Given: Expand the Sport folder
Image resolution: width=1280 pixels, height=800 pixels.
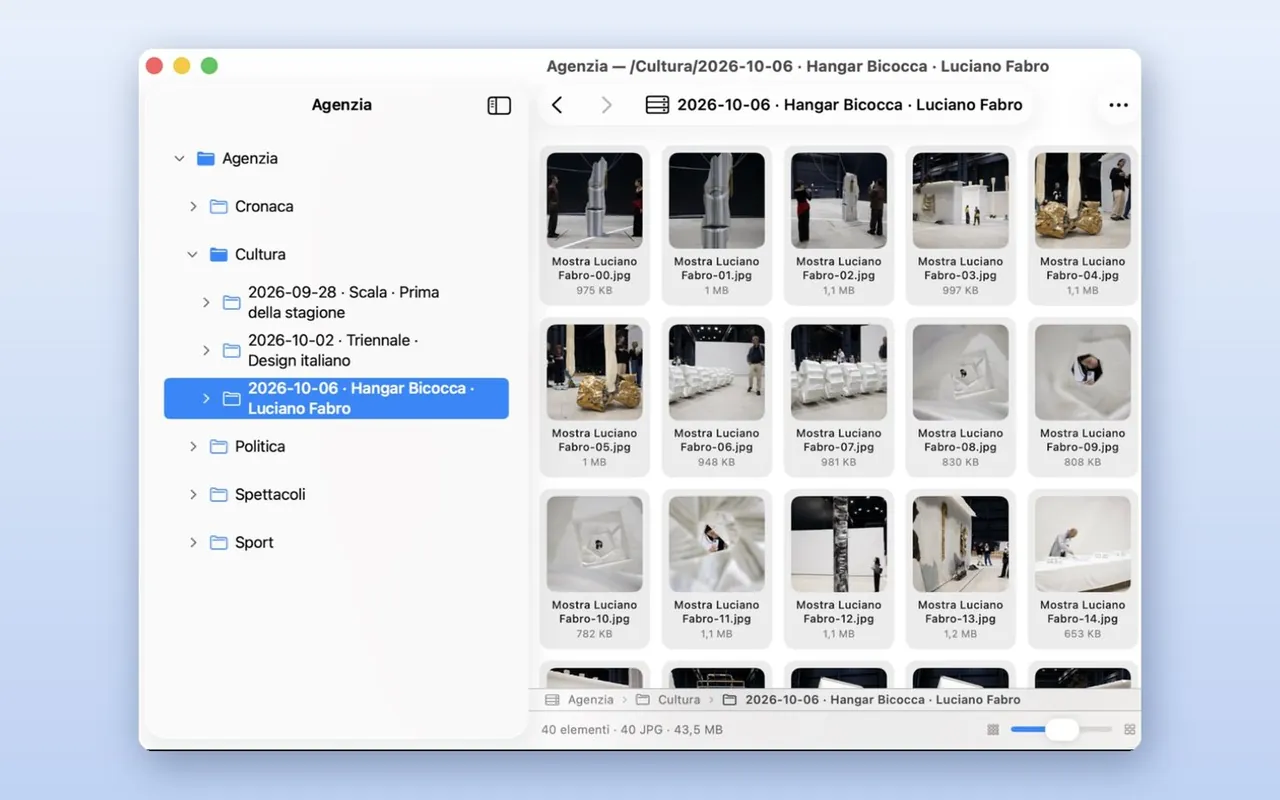Looking at the screenshot, I should (x=193, y=542).
